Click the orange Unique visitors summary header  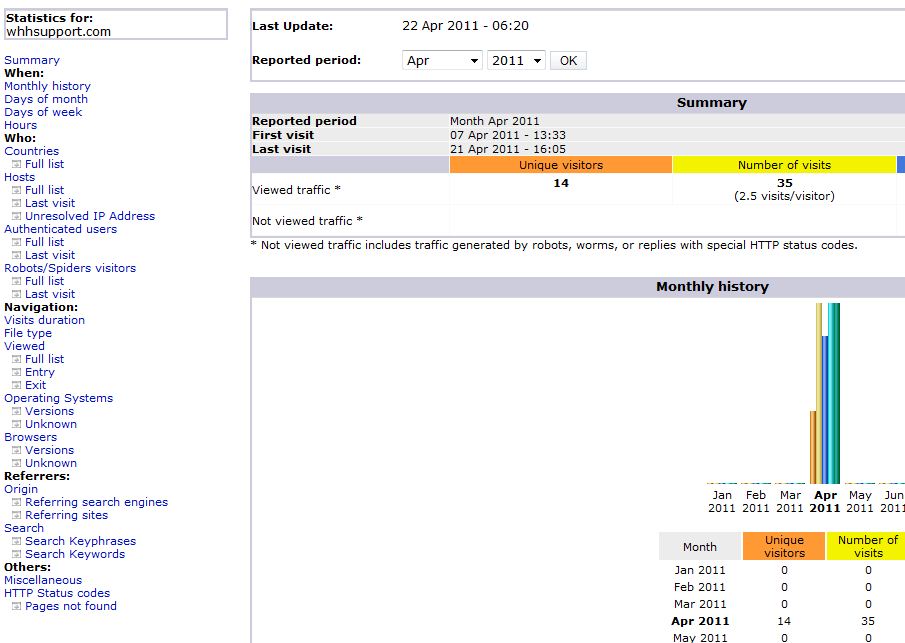click(561, 165)
